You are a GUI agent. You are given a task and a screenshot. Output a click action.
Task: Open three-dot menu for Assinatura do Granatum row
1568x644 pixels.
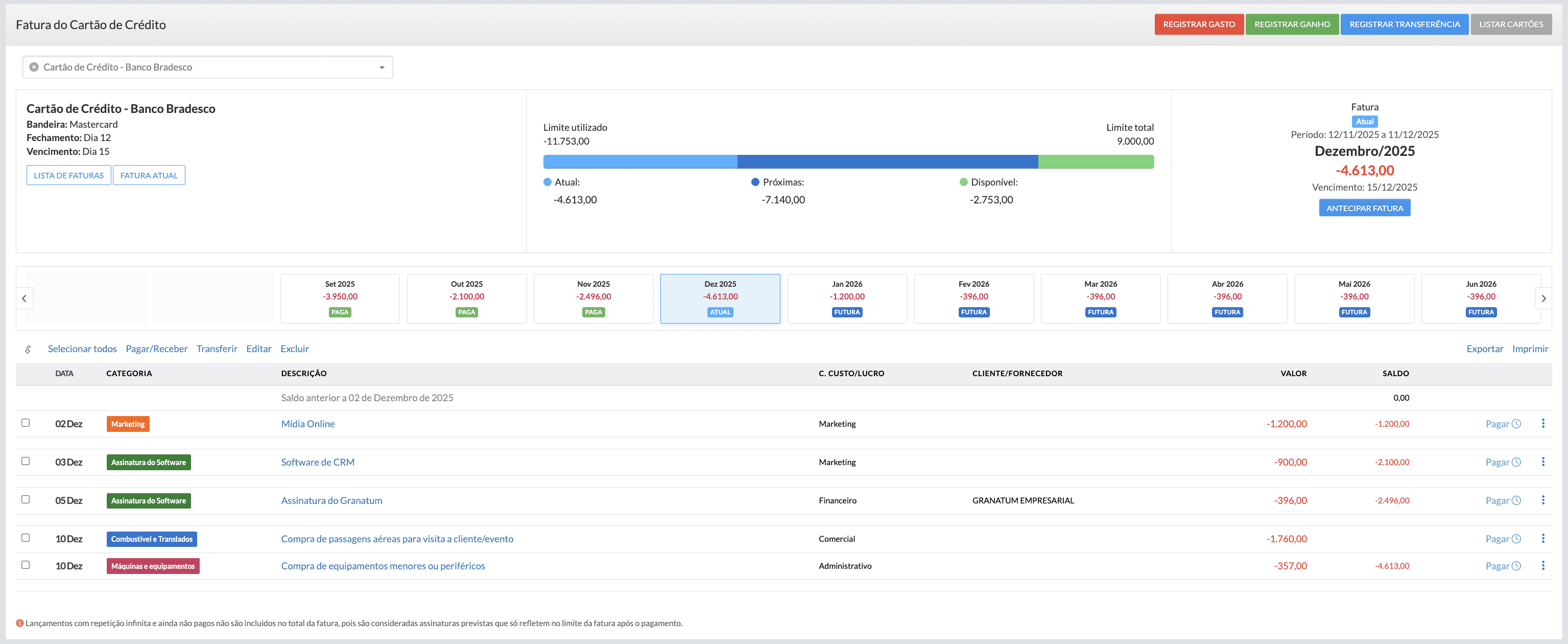pyautogui.click(x=1542, y=500)
